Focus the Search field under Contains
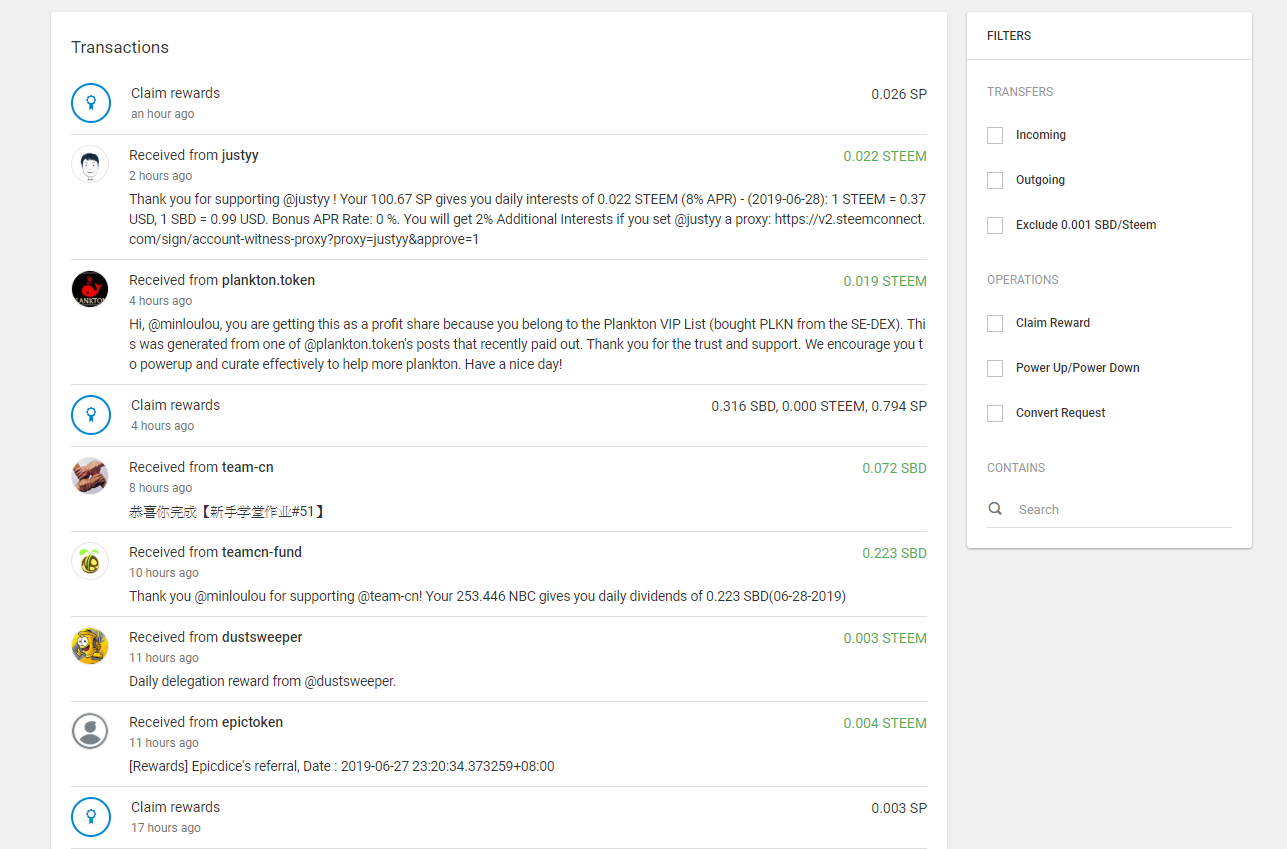This screenshot has height=849, width=1287. [1120, 509]
